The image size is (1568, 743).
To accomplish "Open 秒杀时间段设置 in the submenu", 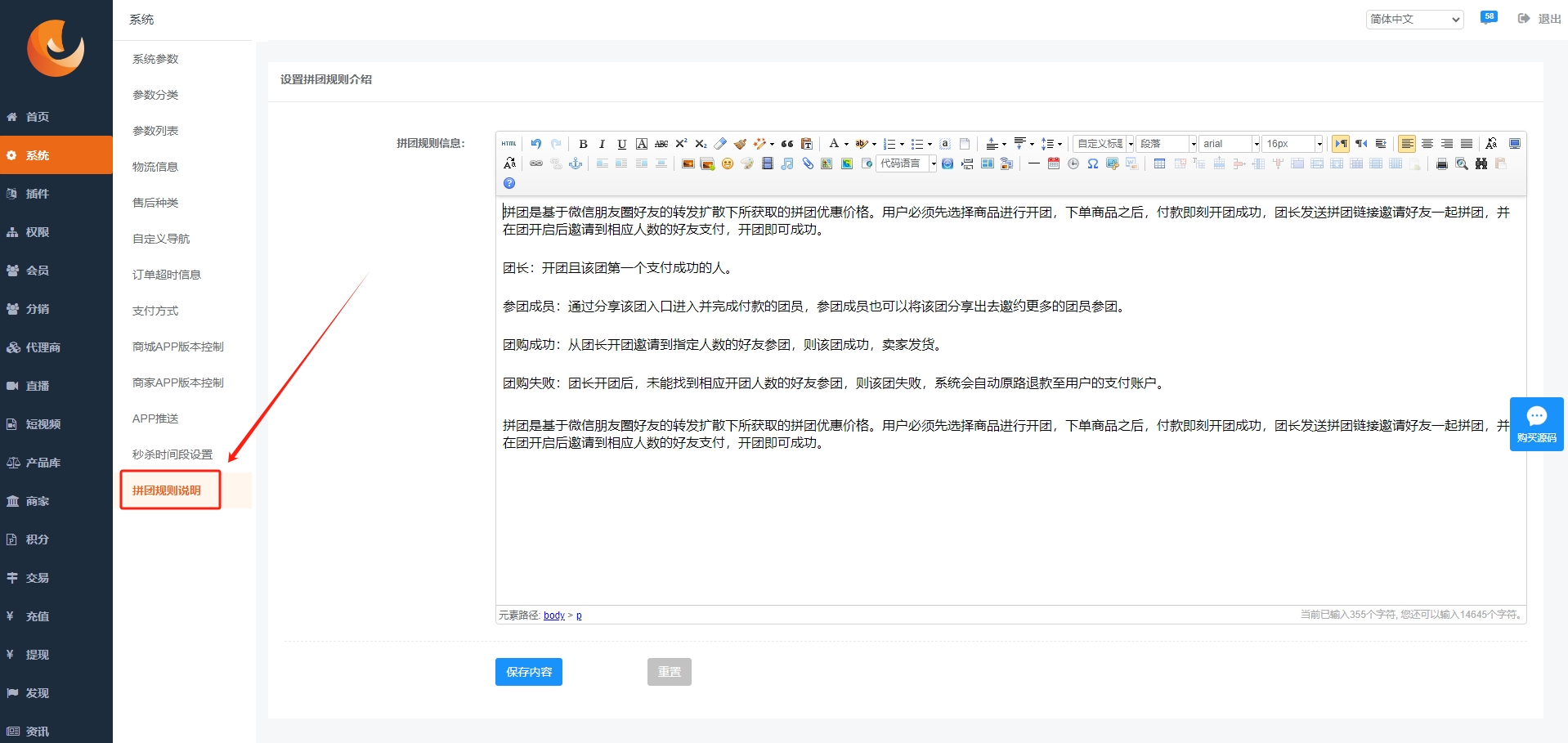I will pyautogui.click(x=172, y=454).
